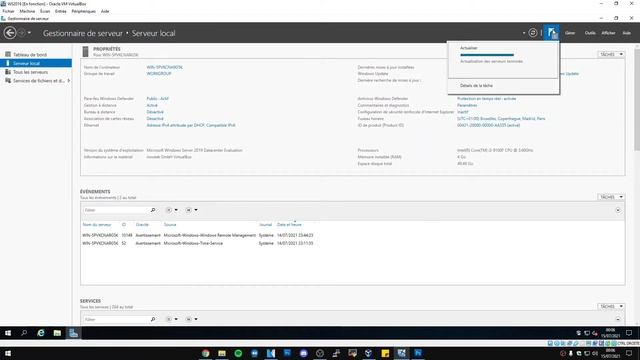Open the Événements saved queries dropdown
This screenshot has height=360, width=640.
[x=191, y=210]
